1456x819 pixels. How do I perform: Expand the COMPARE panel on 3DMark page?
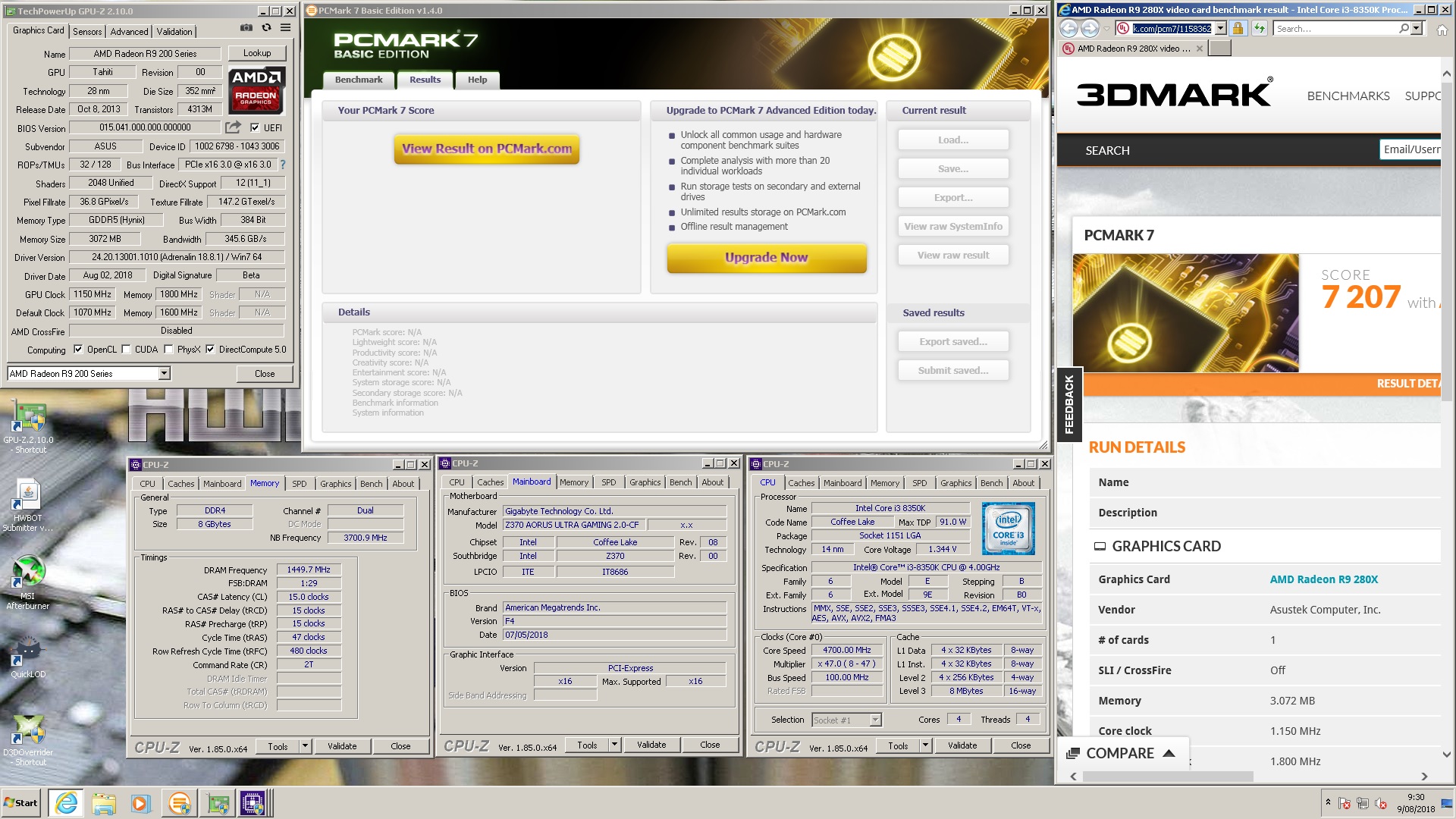[1123, 753]
